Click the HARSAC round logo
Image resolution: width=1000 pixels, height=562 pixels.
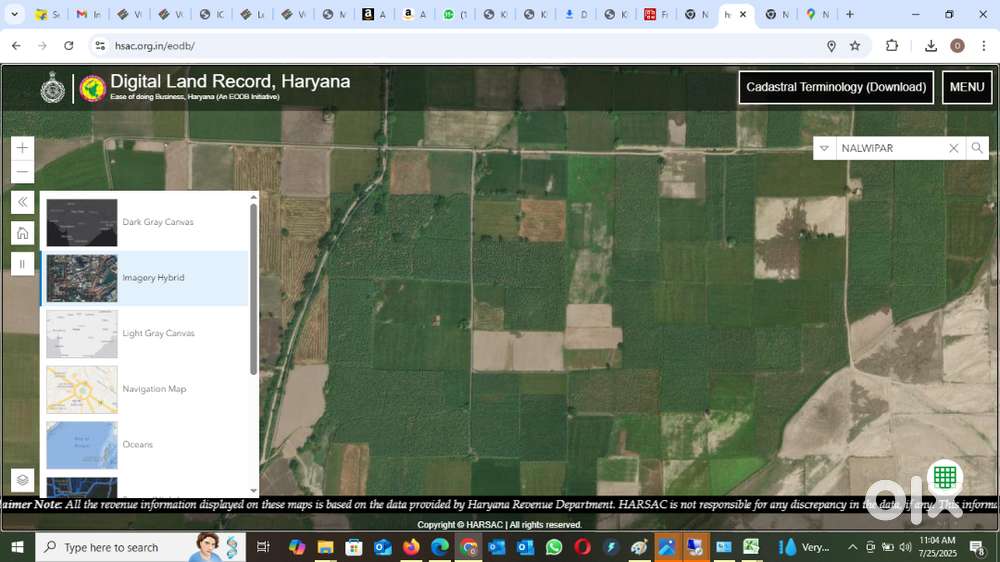92,89
